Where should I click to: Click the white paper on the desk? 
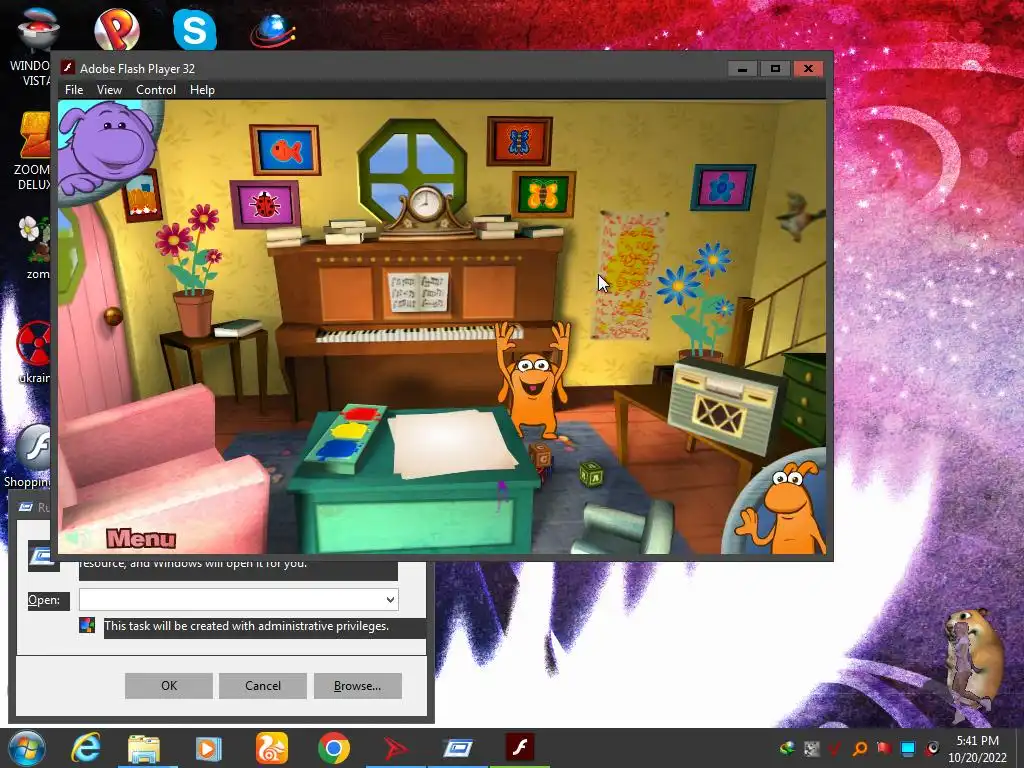click(x=451, y=443)
